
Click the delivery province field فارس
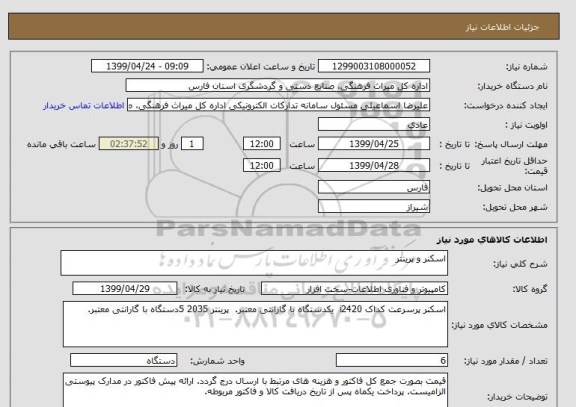pos(374,188)
